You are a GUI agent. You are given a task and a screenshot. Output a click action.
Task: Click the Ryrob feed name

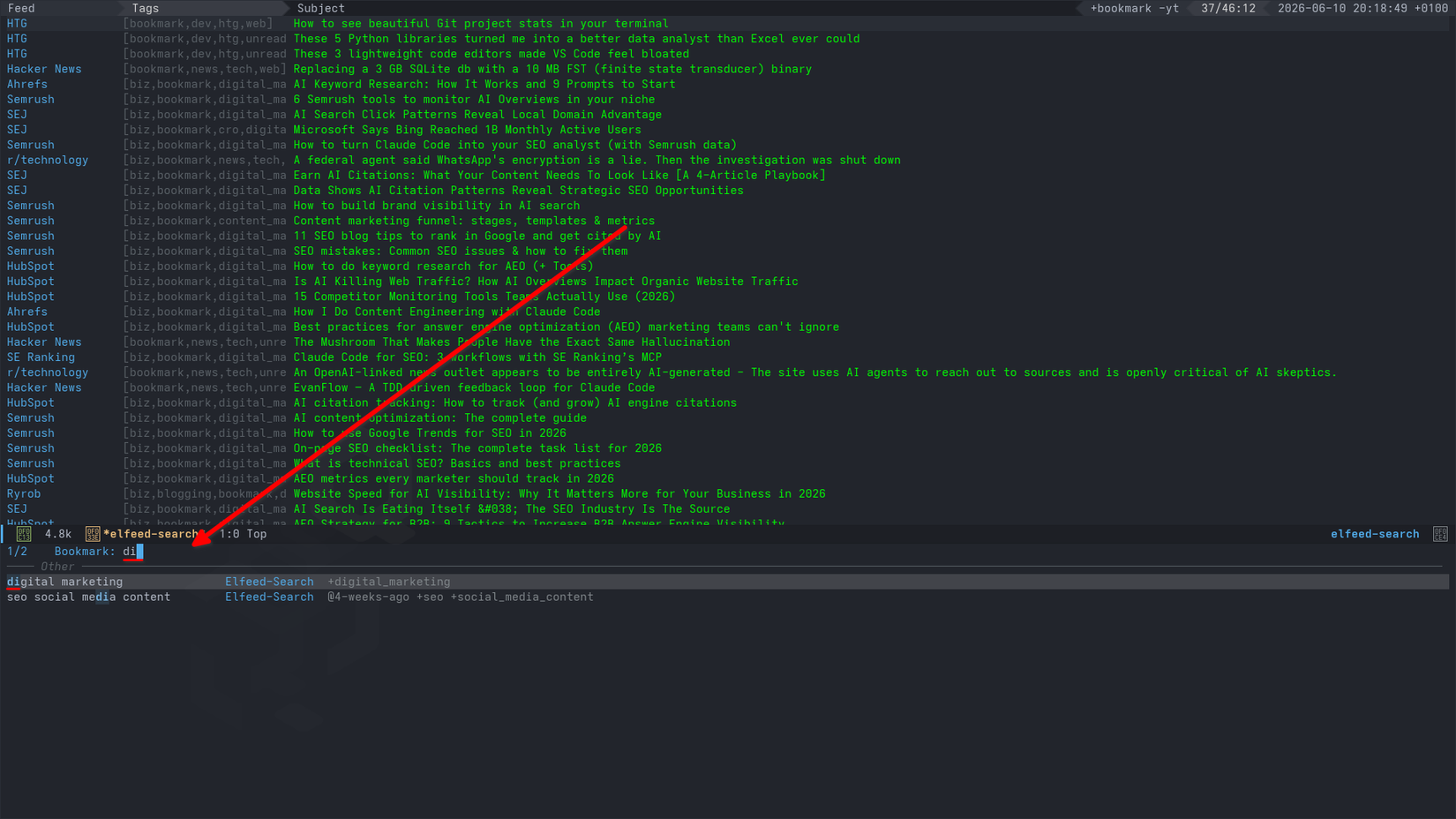[x=24, y=494]
